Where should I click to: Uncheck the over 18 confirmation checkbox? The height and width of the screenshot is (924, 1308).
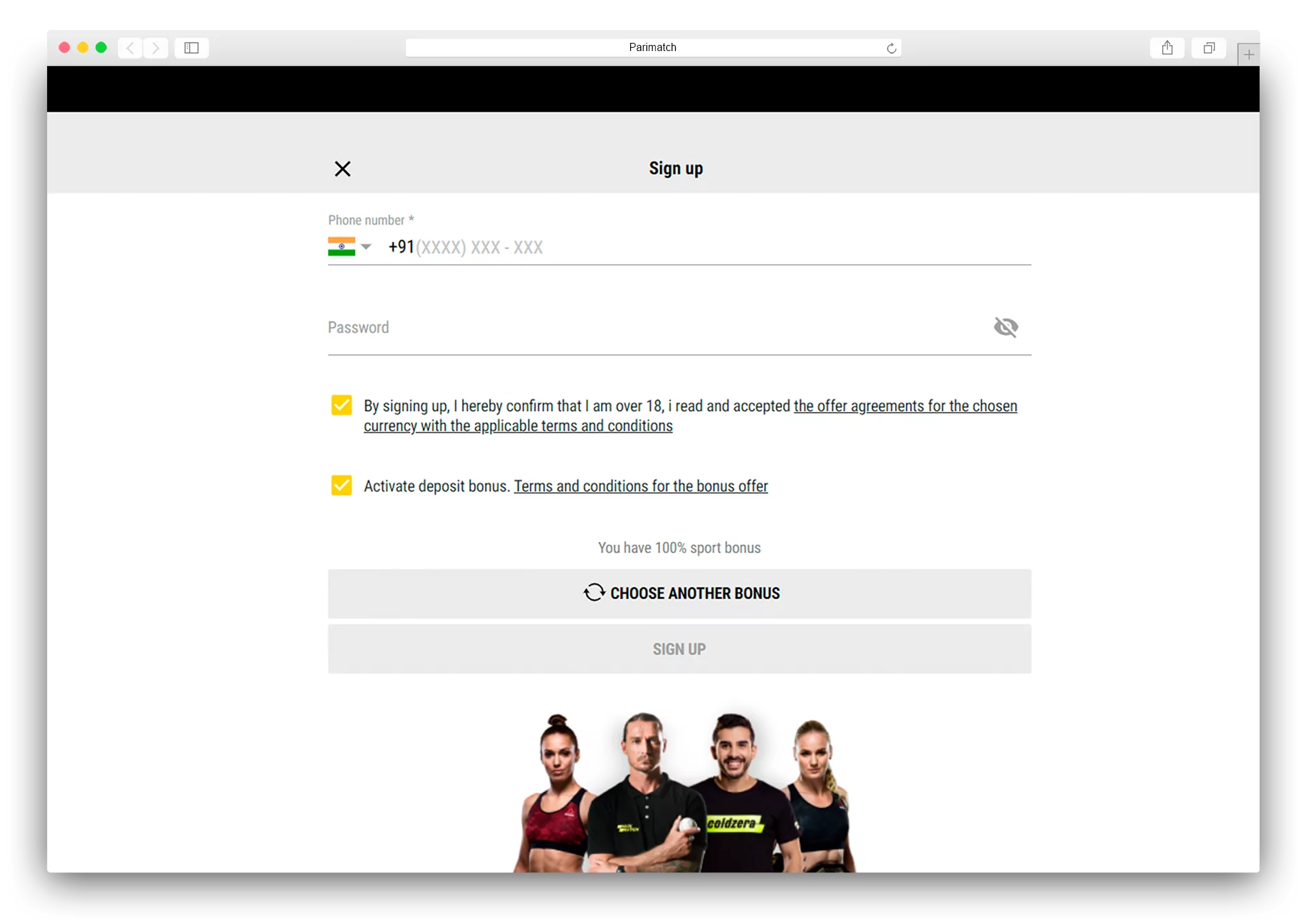click(x=341, y=405)
